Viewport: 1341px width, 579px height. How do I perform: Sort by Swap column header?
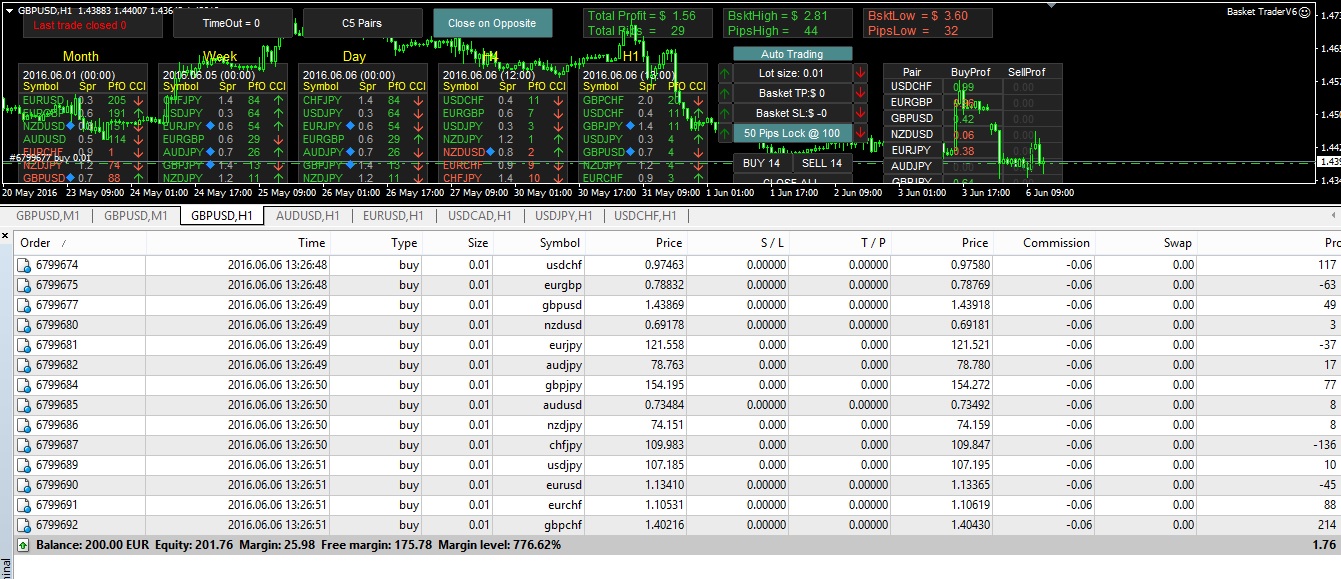tap(1147, 243)
